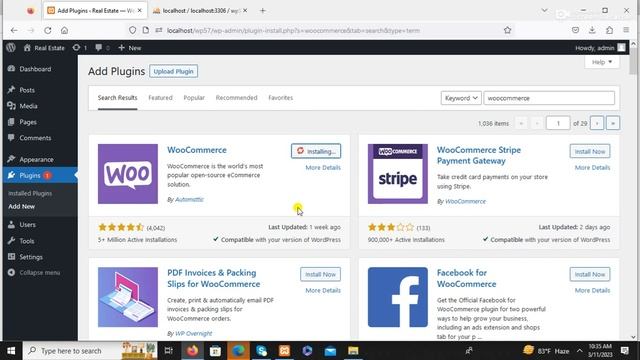List all tabs dropdown arrow

click(x=544, y=10)
